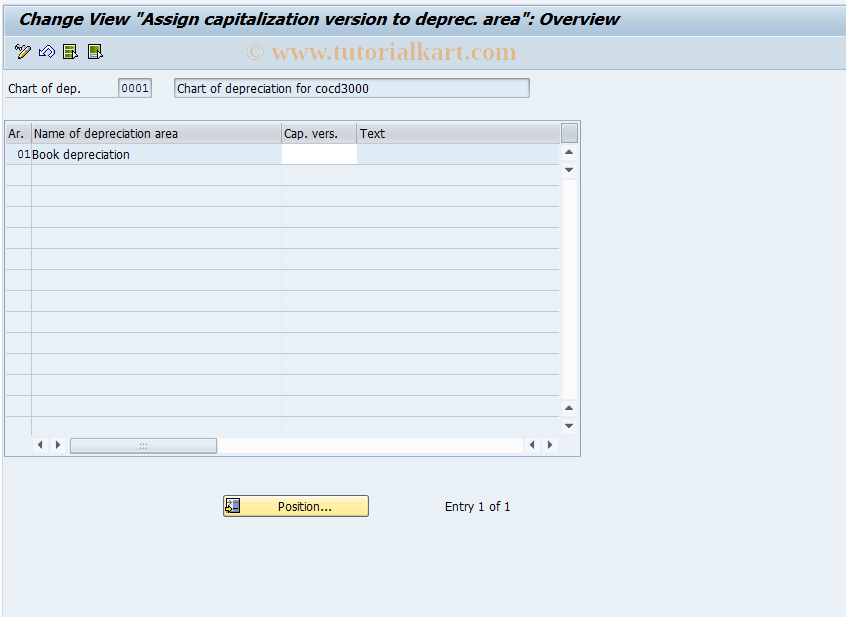Click the top scroll-up arrow of the table
The image size is (846, 617).
(569, 153)
